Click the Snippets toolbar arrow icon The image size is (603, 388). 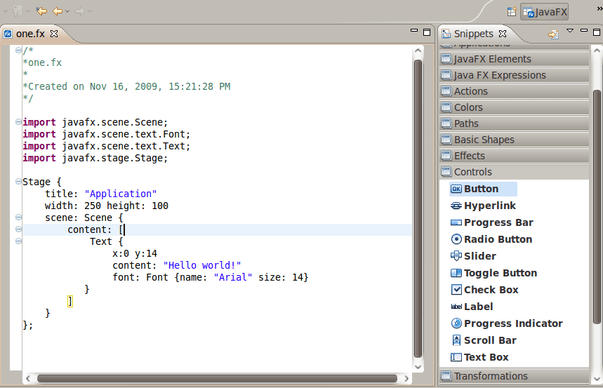pos(553,35)
